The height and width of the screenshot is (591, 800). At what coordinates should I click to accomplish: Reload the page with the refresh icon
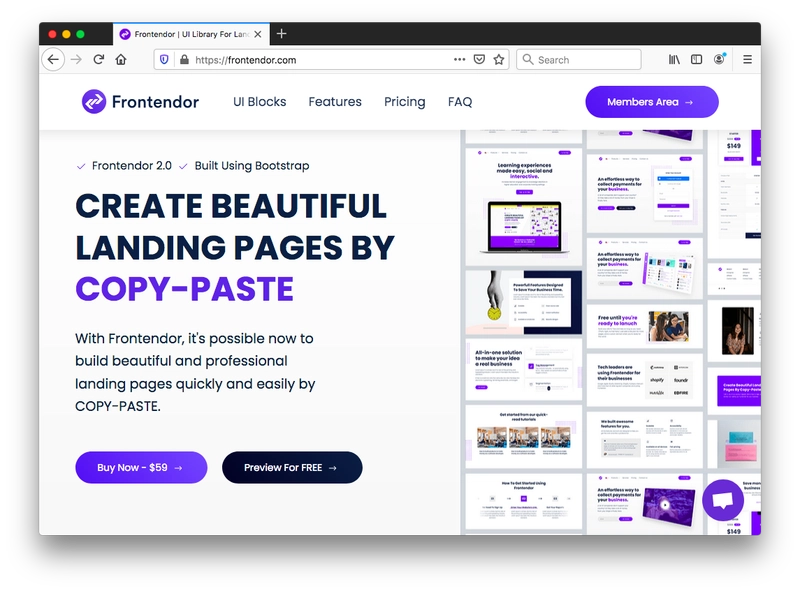(99, 60)
